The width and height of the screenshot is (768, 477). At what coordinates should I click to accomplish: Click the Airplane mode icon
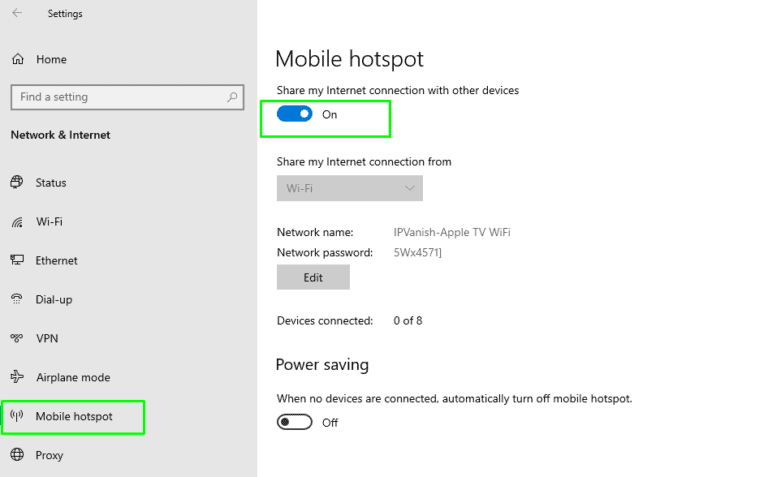[x=17, y=378]
